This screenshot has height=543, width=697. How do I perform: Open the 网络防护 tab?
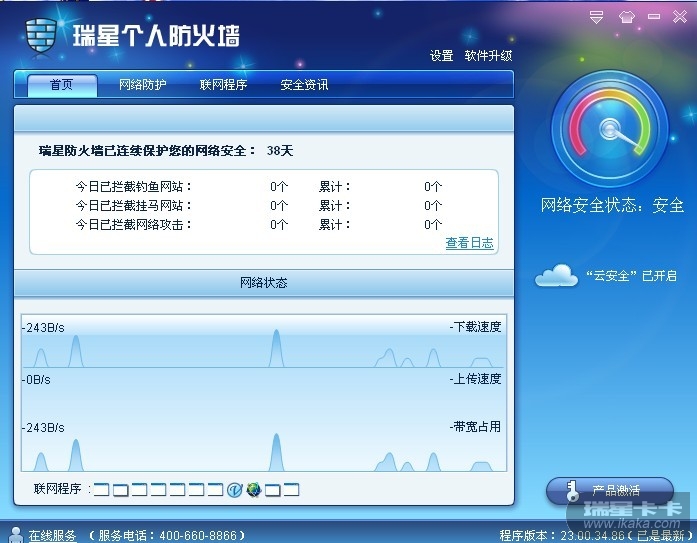pos(143,84)
